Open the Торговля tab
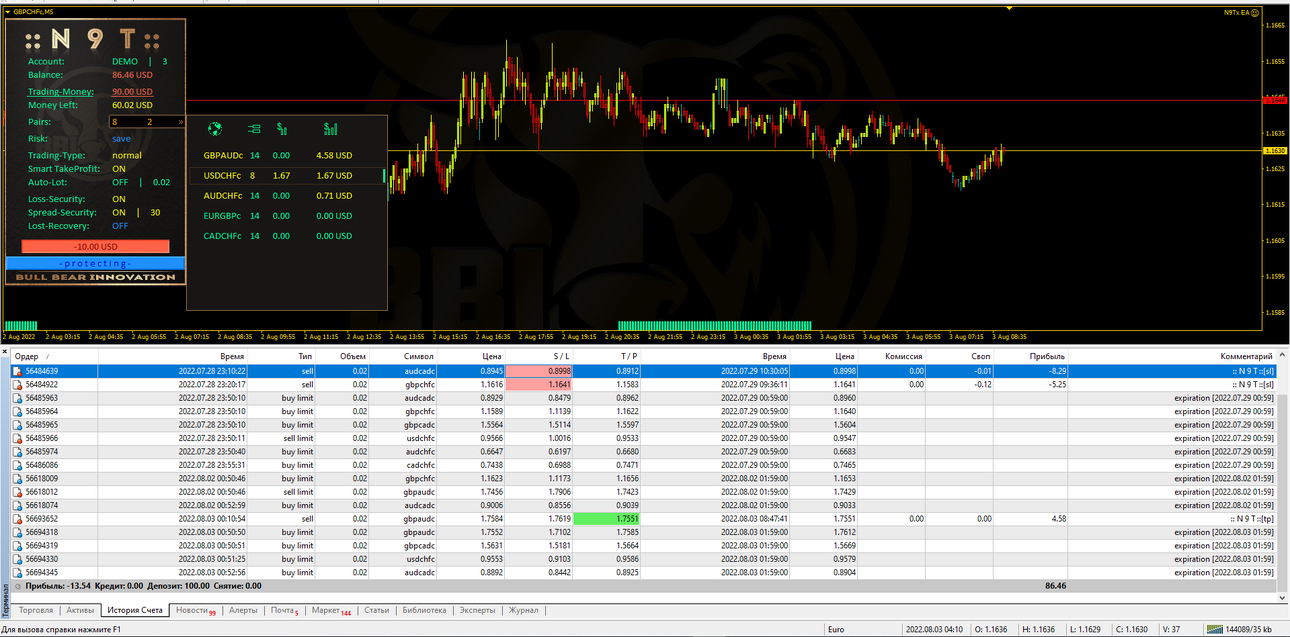This screenshot has width=1290, height=637. tap(36, 610)
